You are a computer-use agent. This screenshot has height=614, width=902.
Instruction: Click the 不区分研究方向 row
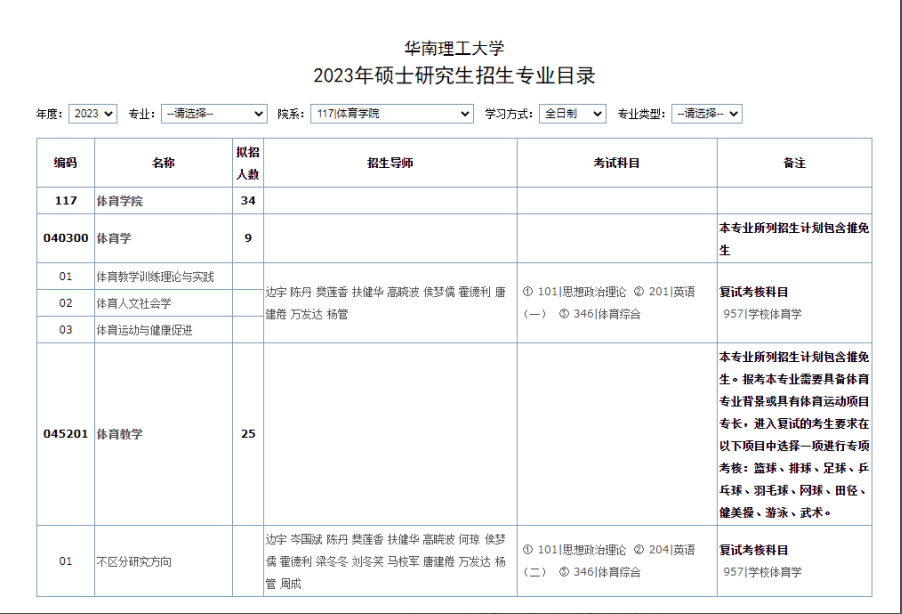pyautogui.click(x=163, y=561)
